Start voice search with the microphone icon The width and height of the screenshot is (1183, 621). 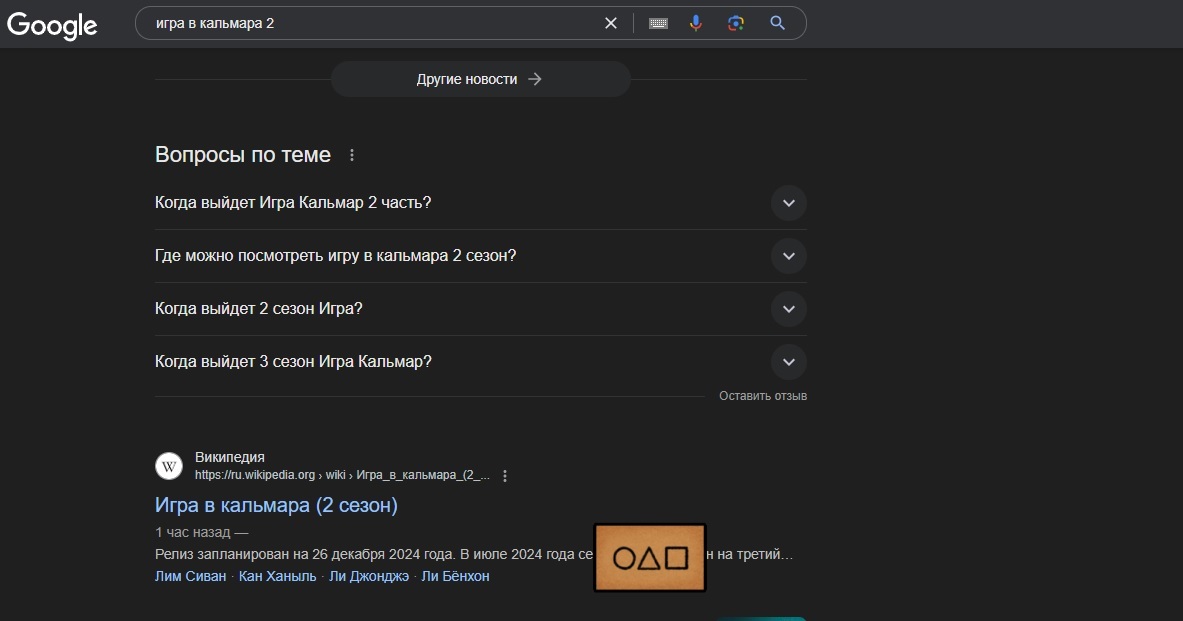[x=696, y=23]
